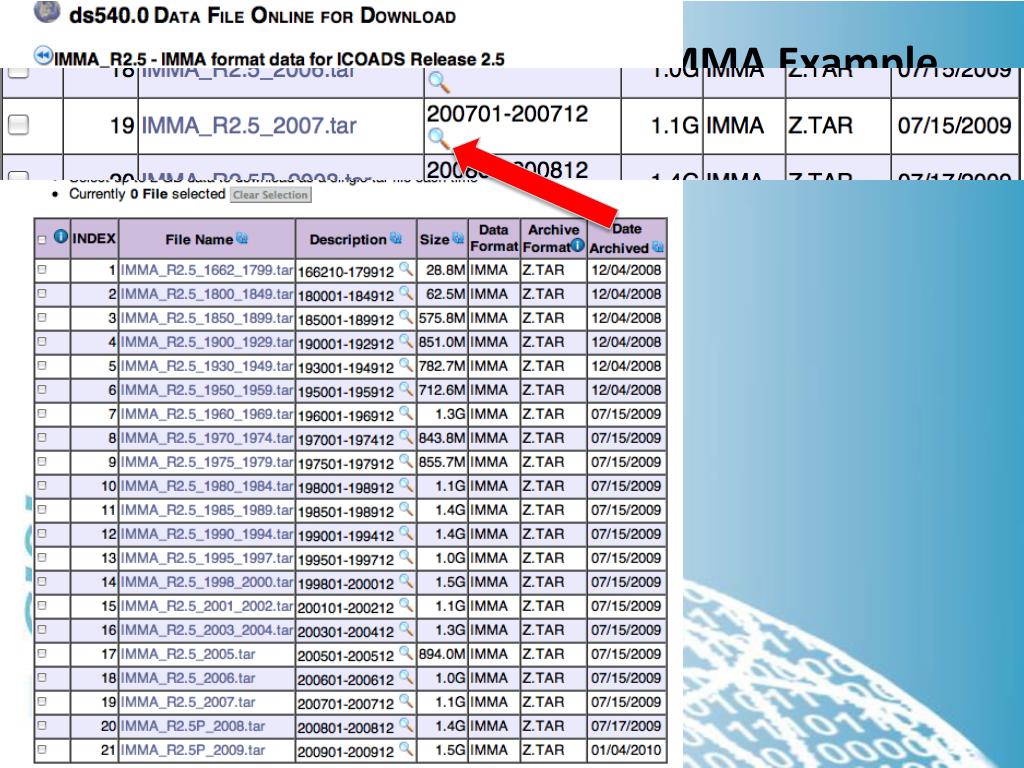The image size is (1024, 768).
Task: Tick the large checkbox in the enlarged row 19 inset
Action: coord(18,124)
